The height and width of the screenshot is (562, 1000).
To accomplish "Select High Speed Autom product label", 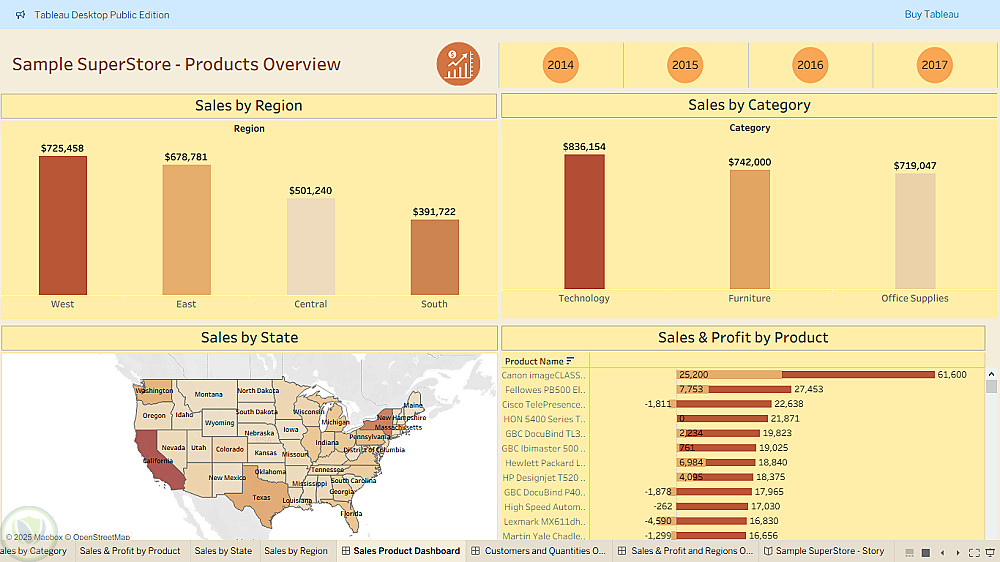I will pos(545,507).
